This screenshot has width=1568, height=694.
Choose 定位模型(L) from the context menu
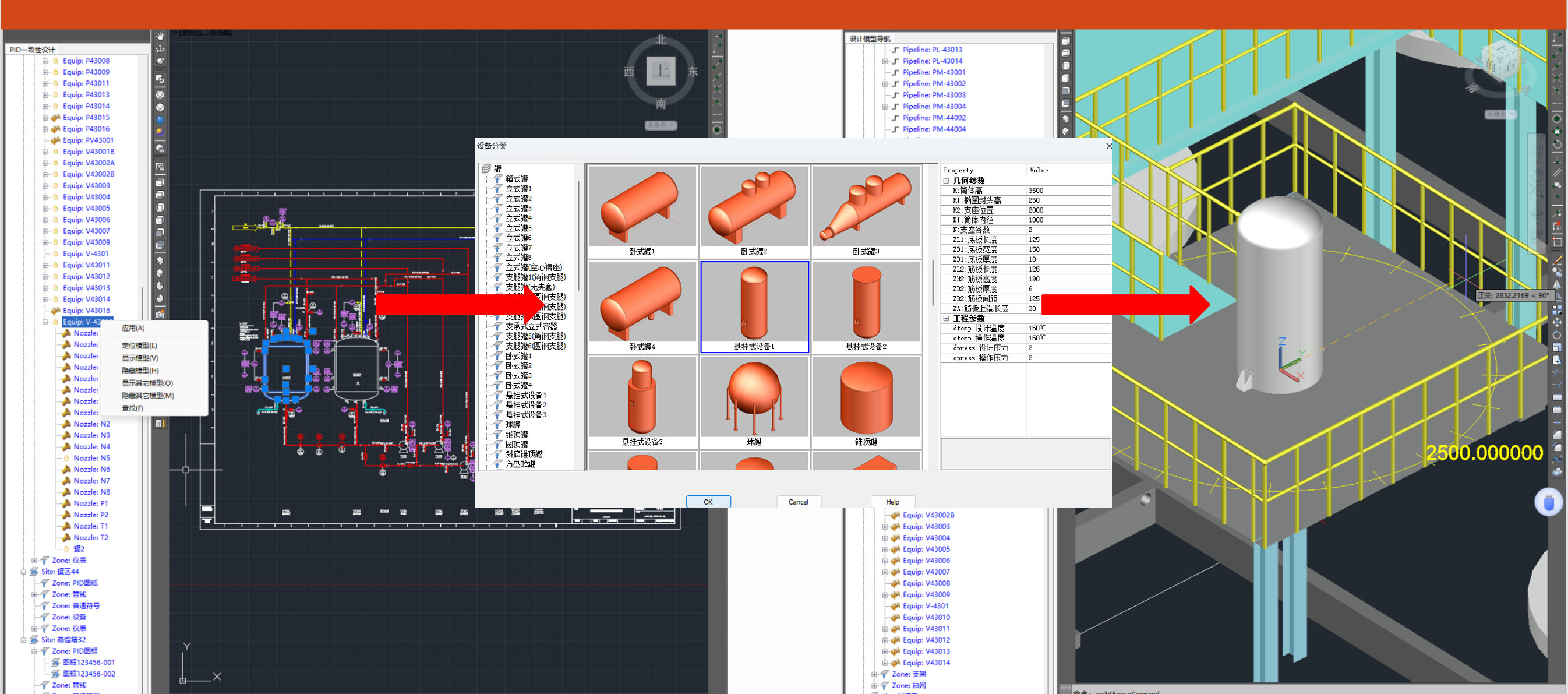(139, 345)
